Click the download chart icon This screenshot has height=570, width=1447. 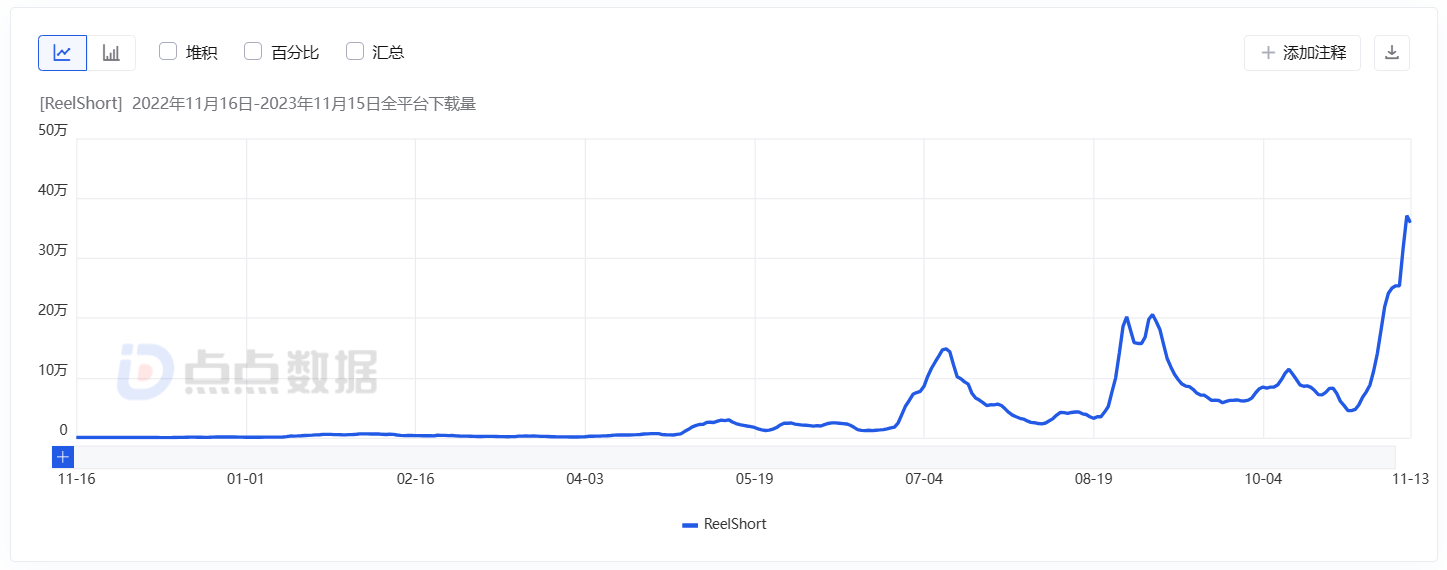pos(1391,53)
